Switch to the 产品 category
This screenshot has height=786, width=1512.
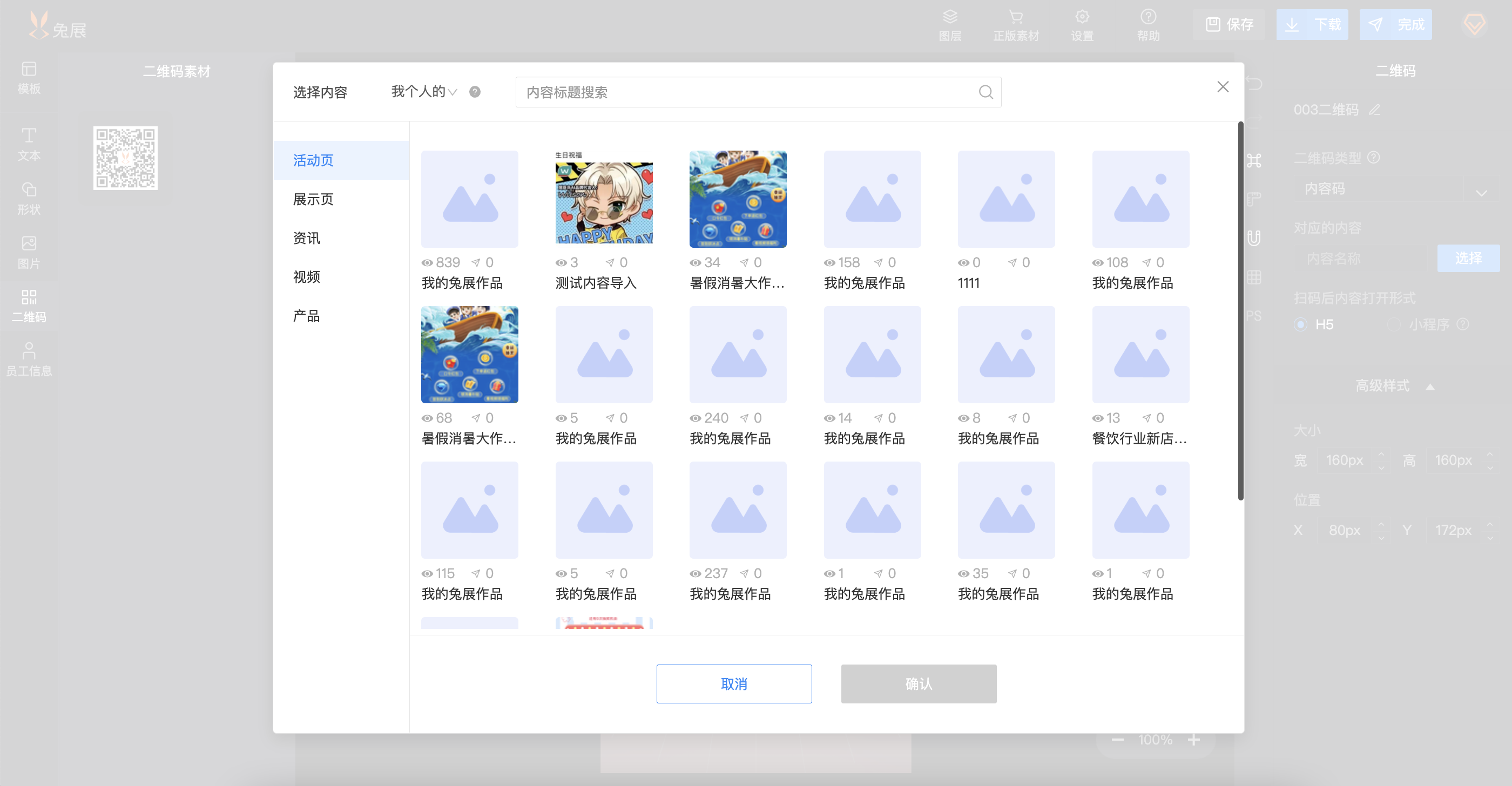(341, 316)
